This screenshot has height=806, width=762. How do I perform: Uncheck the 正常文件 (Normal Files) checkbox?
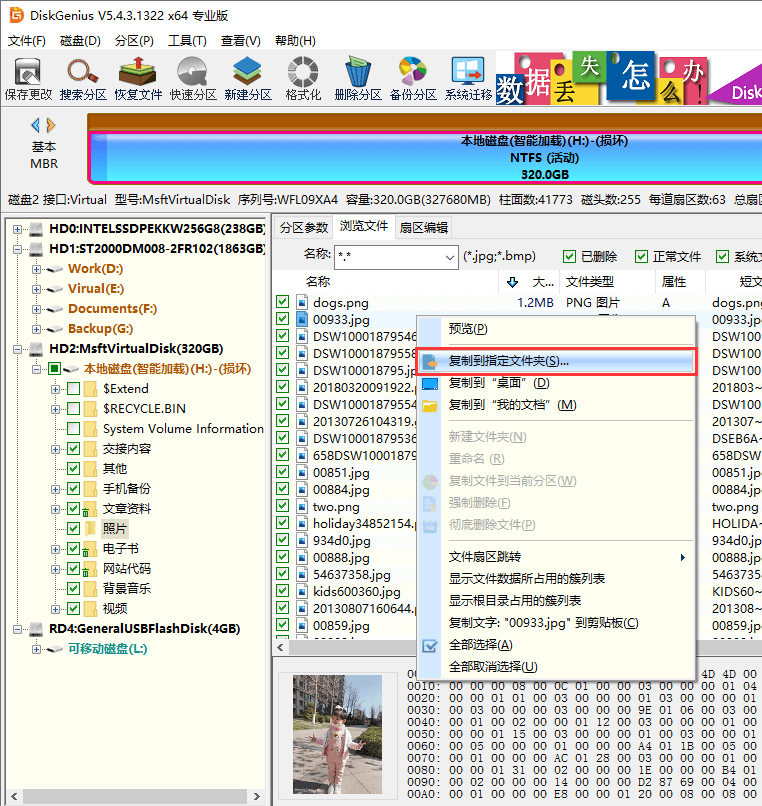644,257
